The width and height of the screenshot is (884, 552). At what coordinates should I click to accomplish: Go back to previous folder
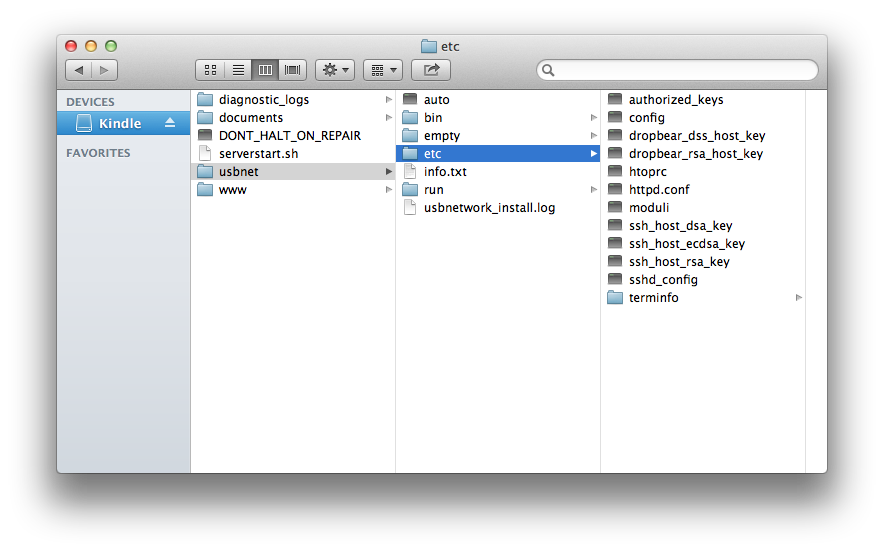click(78, 70)
